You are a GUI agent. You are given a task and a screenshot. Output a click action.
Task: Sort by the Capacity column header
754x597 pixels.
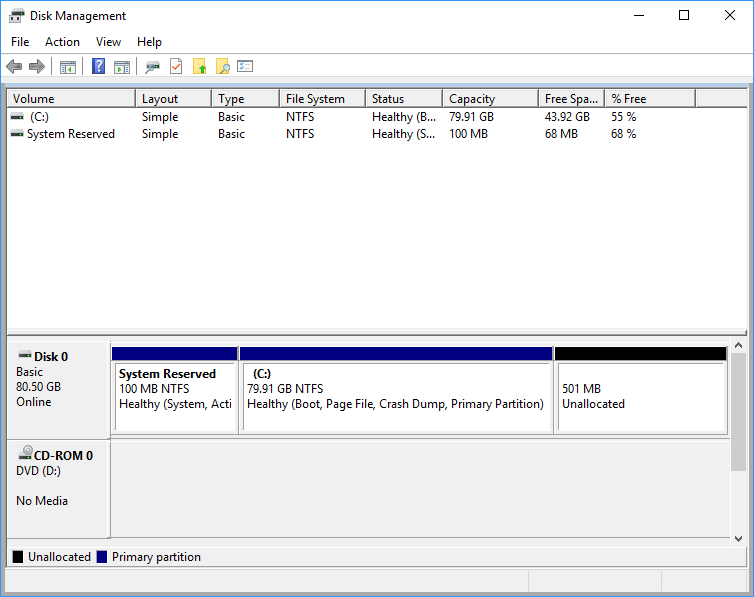tap(490, 99)
